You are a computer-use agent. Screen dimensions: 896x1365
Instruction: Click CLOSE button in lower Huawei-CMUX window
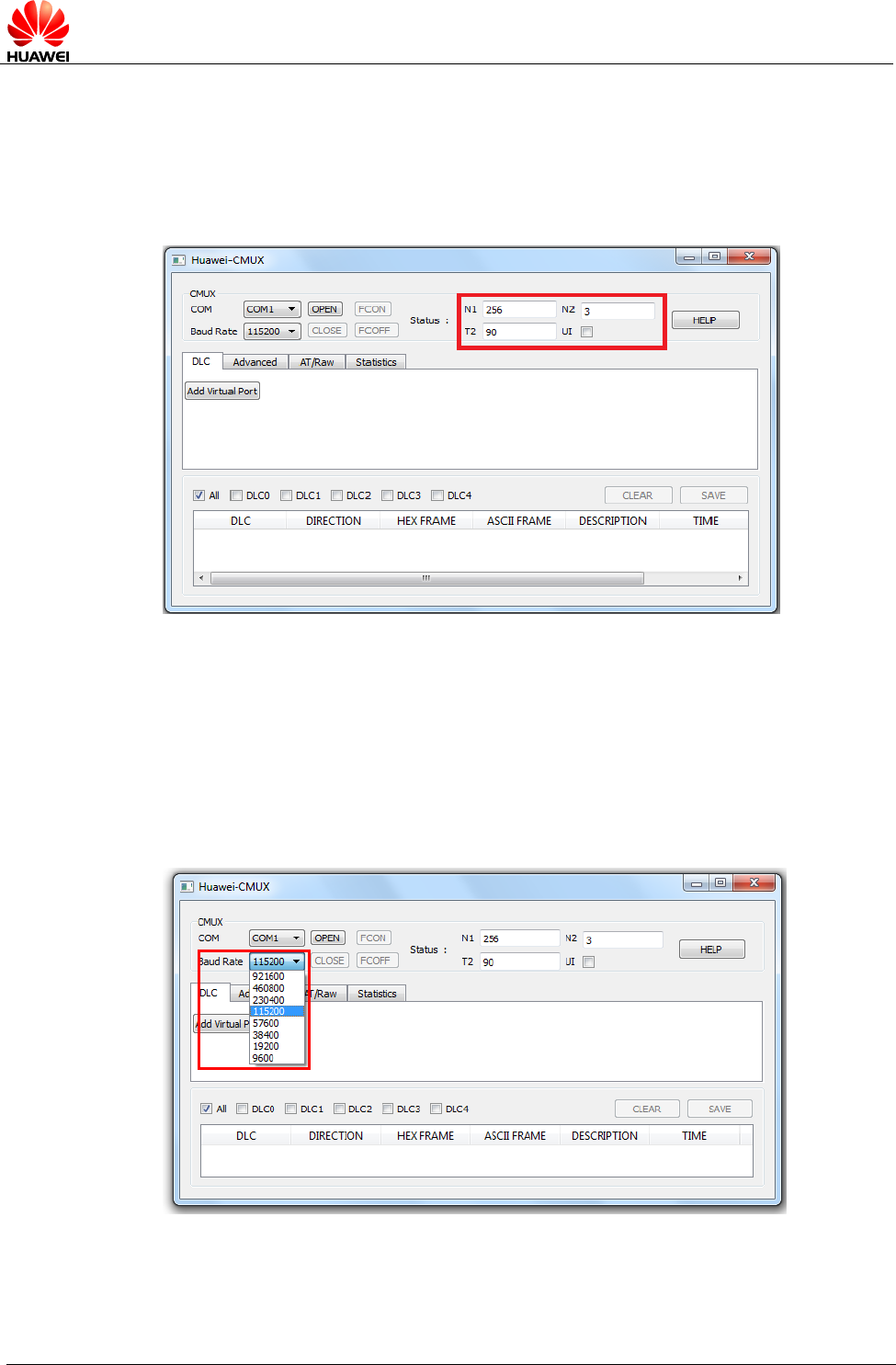tap(329, 961)
